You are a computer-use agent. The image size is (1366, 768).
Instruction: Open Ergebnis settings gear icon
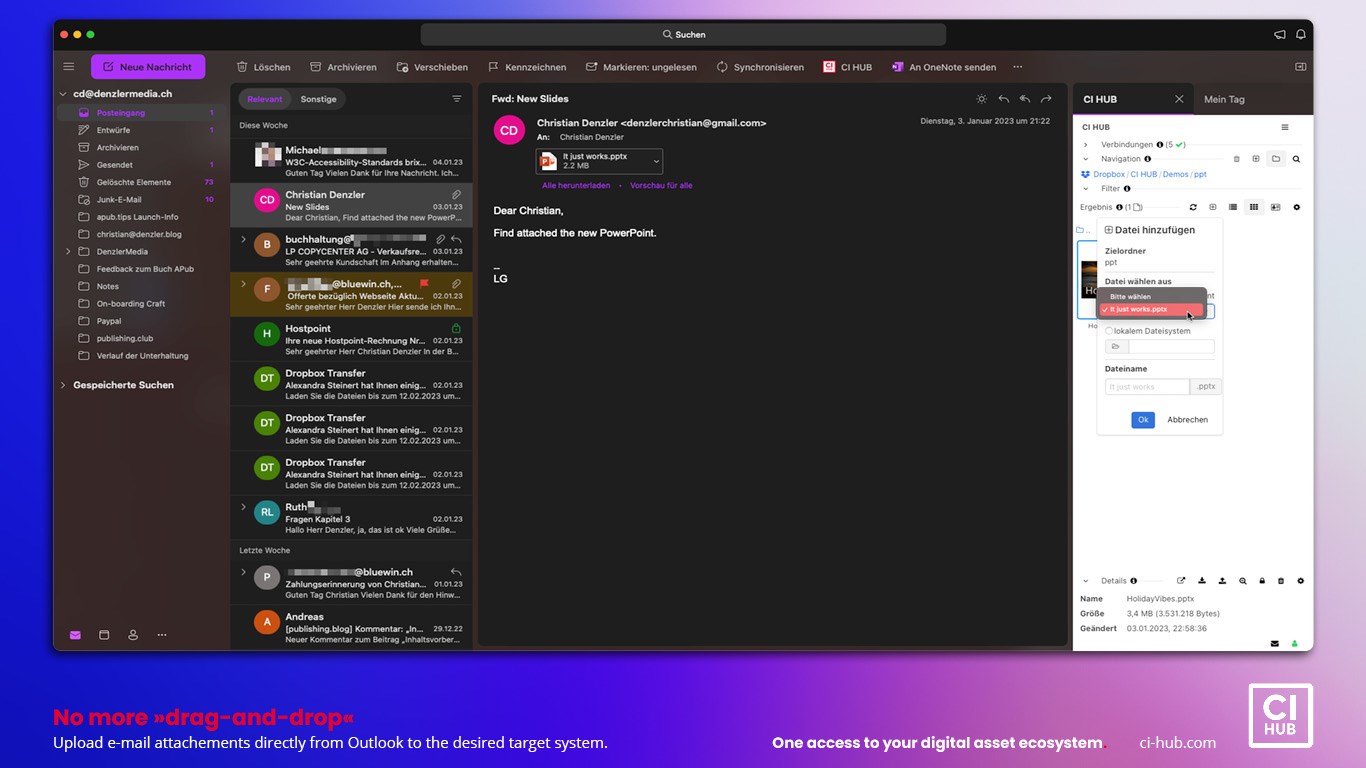(x=1297, y=207)
